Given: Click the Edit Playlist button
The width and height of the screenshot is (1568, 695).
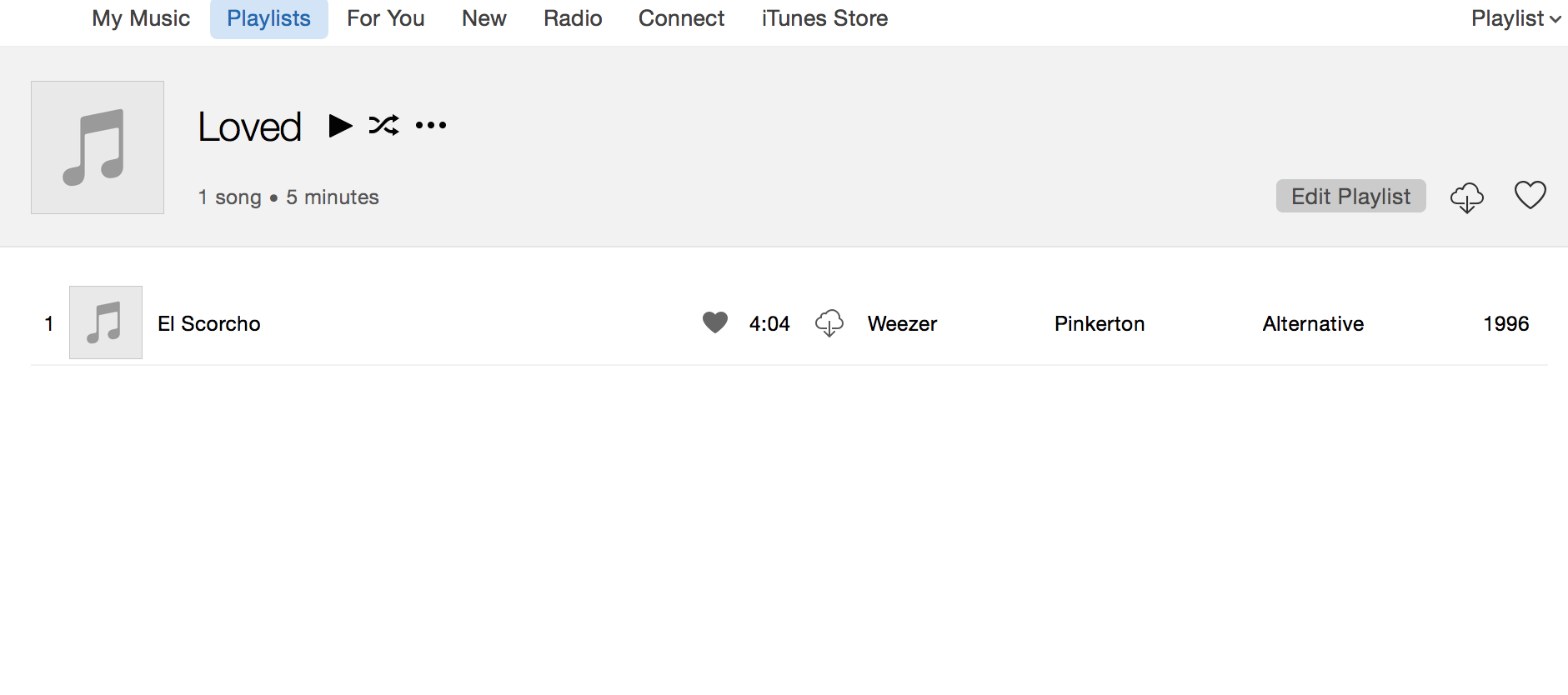Looking at the screenshot, I should (x=1350, y=196).
